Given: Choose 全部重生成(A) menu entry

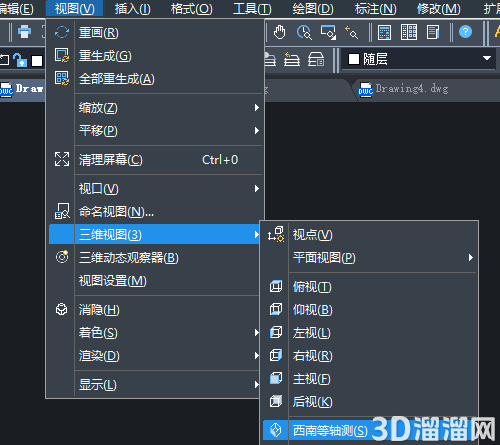Looking at the screenshot, I should click(x=155, y=79).
